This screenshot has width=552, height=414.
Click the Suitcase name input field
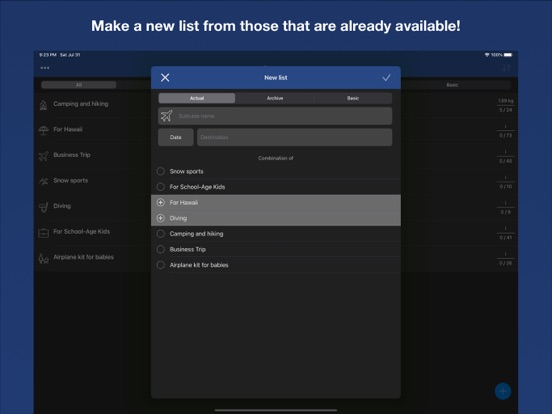275,116
